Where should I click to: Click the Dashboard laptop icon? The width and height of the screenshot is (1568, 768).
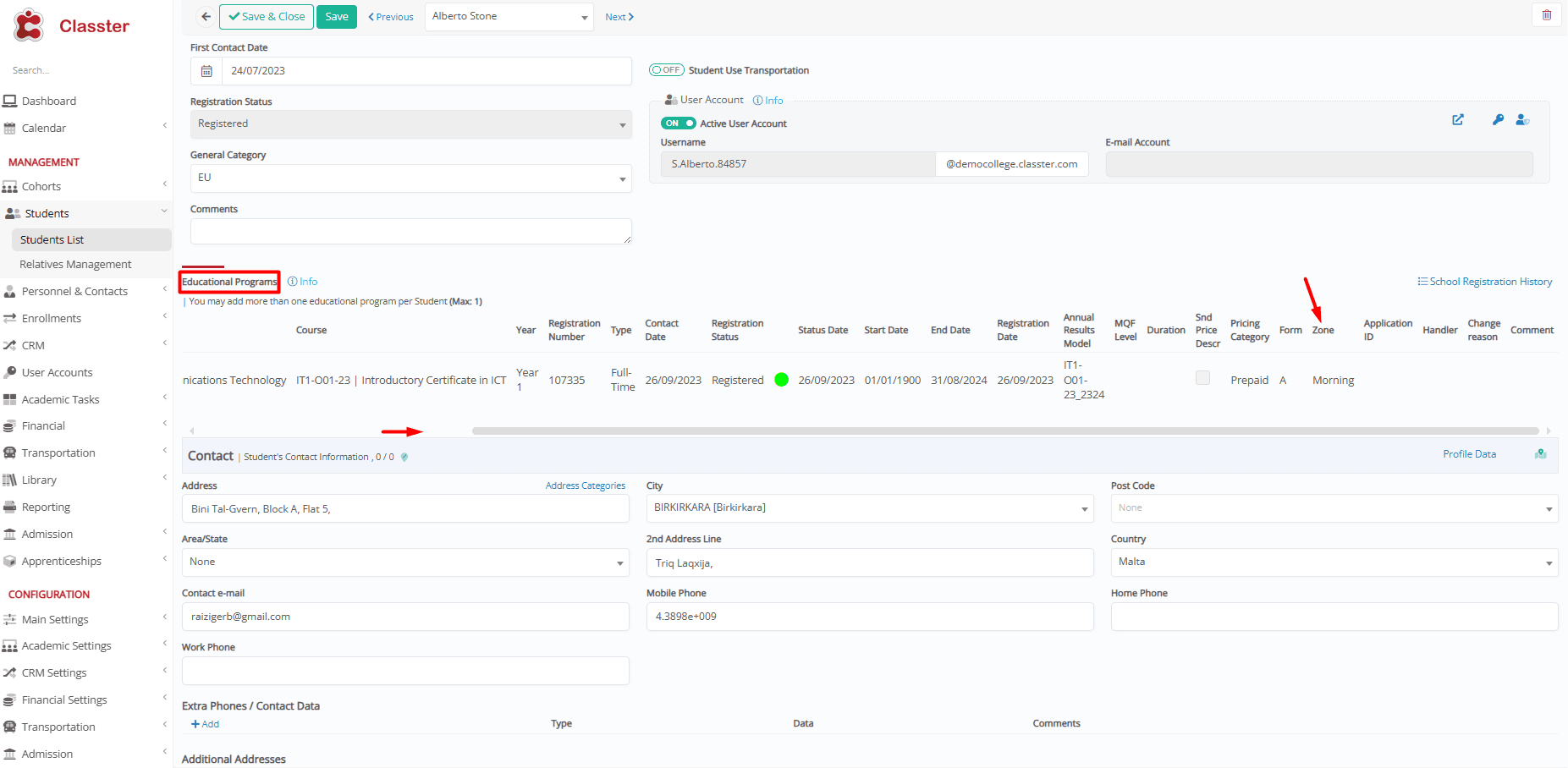coord(10,101)
